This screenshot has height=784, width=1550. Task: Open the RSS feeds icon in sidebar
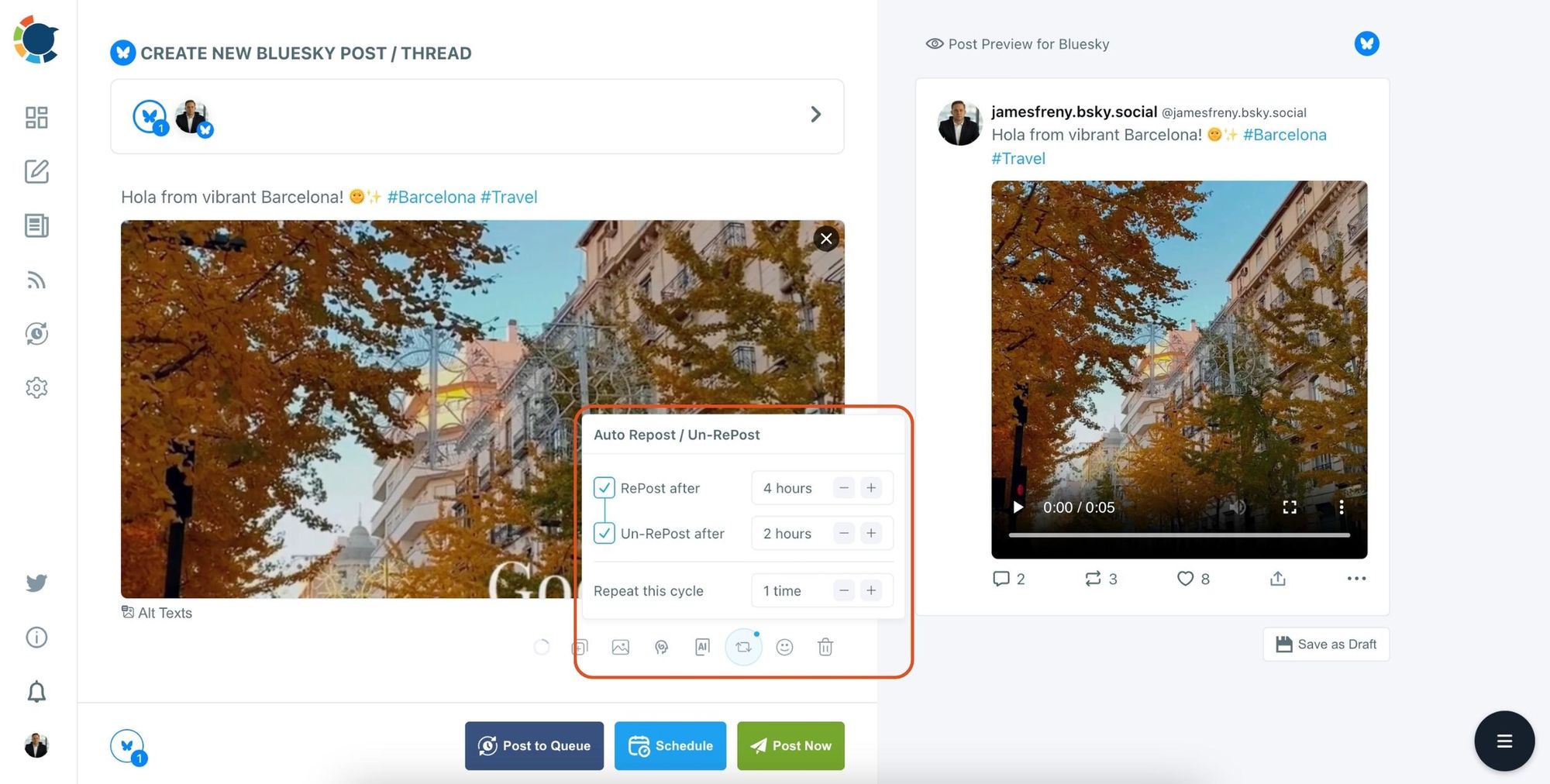click(x=36, y=280)
